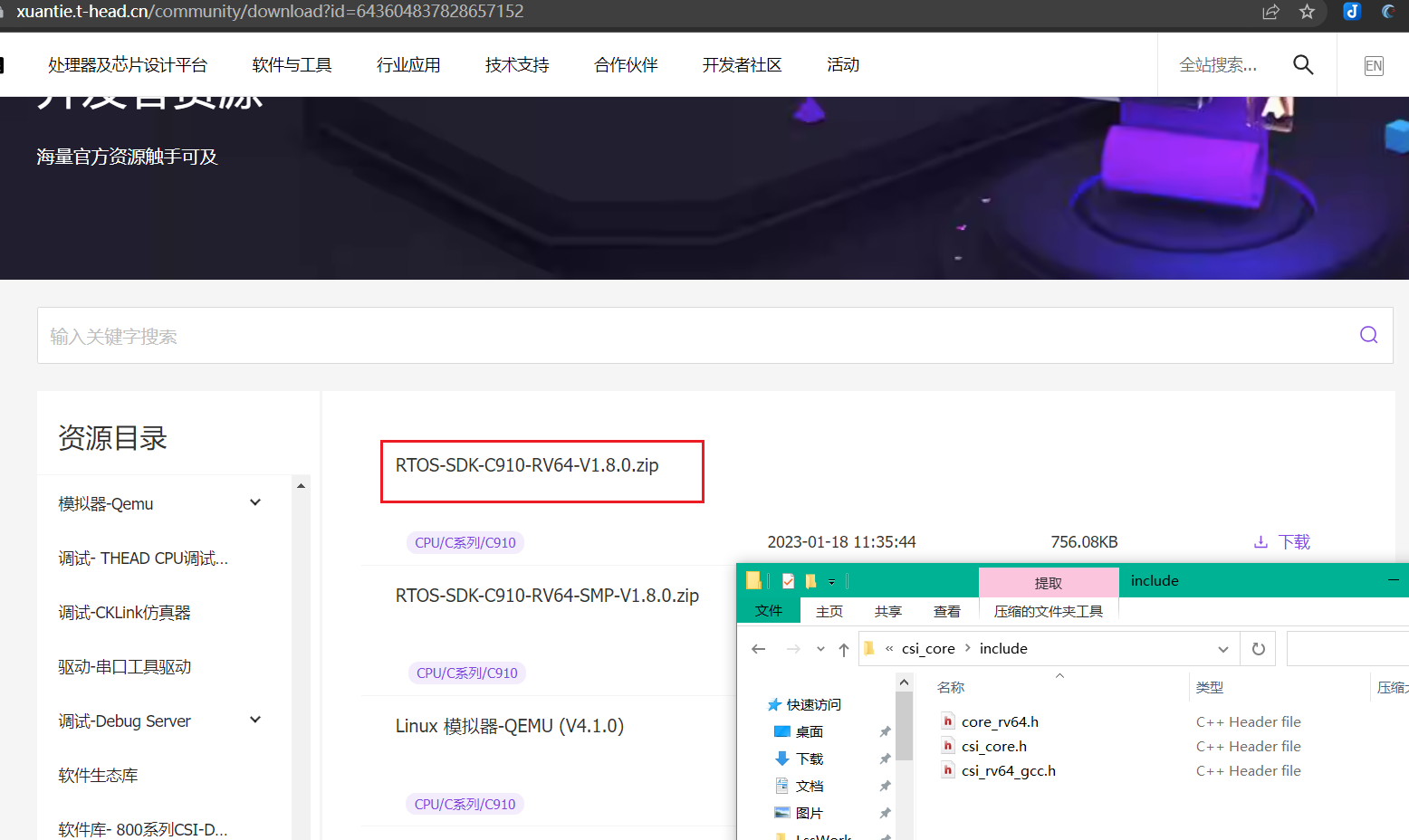
Task: Click the csi_core.h file icon
Action: tap(947, 746)
